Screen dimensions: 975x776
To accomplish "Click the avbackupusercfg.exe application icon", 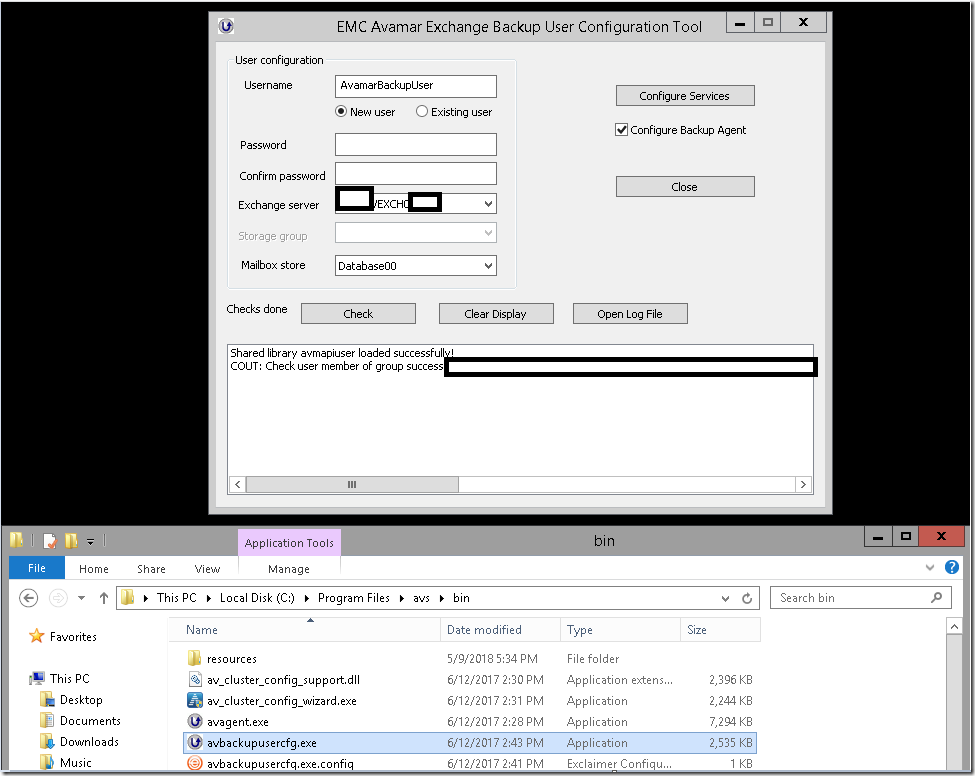I will 195,742.
